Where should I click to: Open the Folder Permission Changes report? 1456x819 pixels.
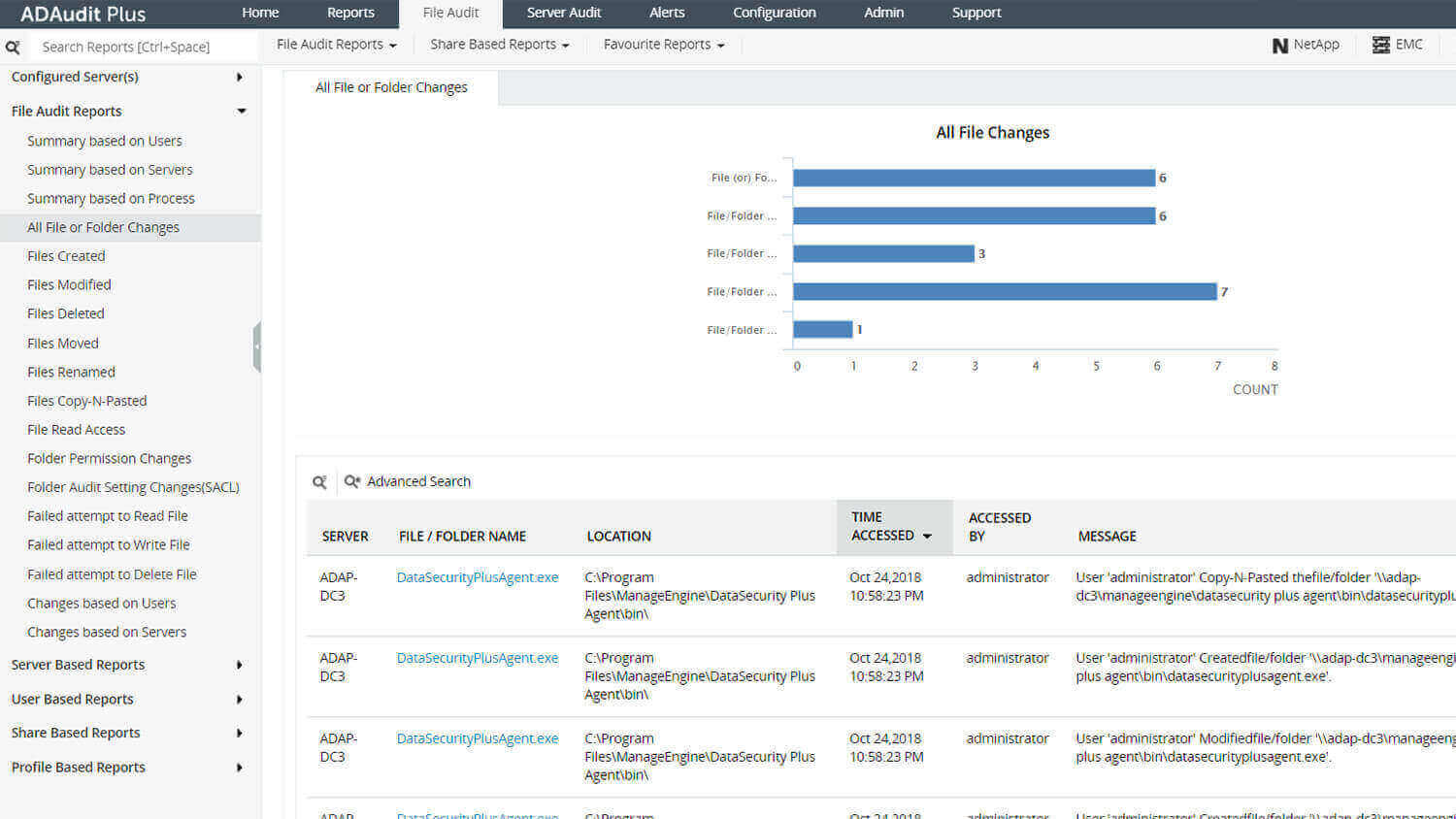109,458
